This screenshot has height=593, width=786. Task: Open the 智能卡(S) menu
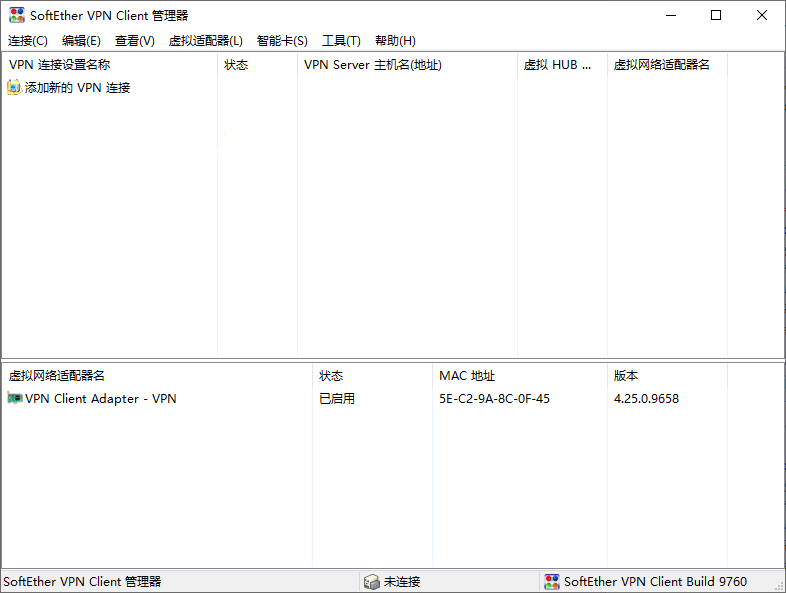[282, 41]
